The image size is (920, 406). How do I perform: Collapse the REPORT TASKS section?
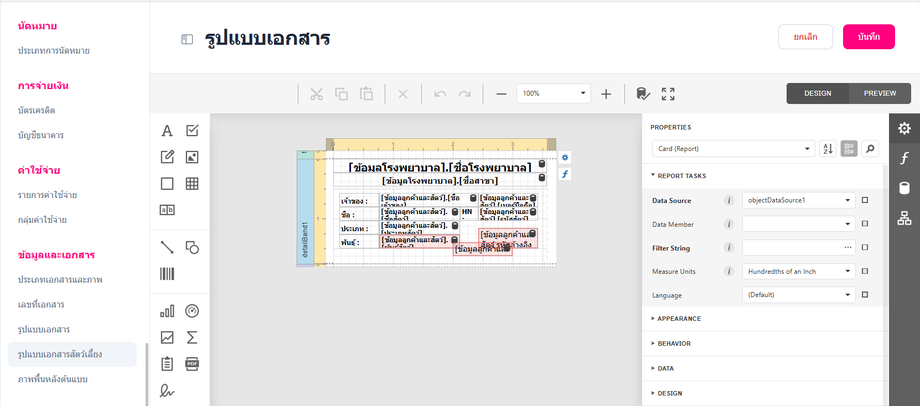[x=679, y=175]
